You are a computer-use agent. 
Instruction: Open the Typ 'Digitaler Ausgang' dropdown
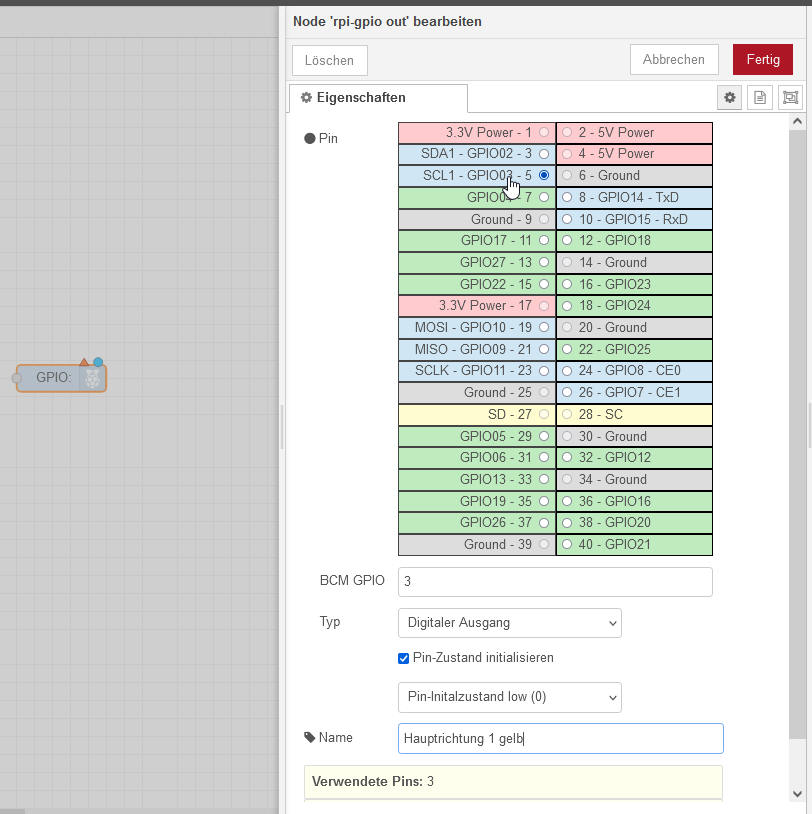tap(509, 623)
